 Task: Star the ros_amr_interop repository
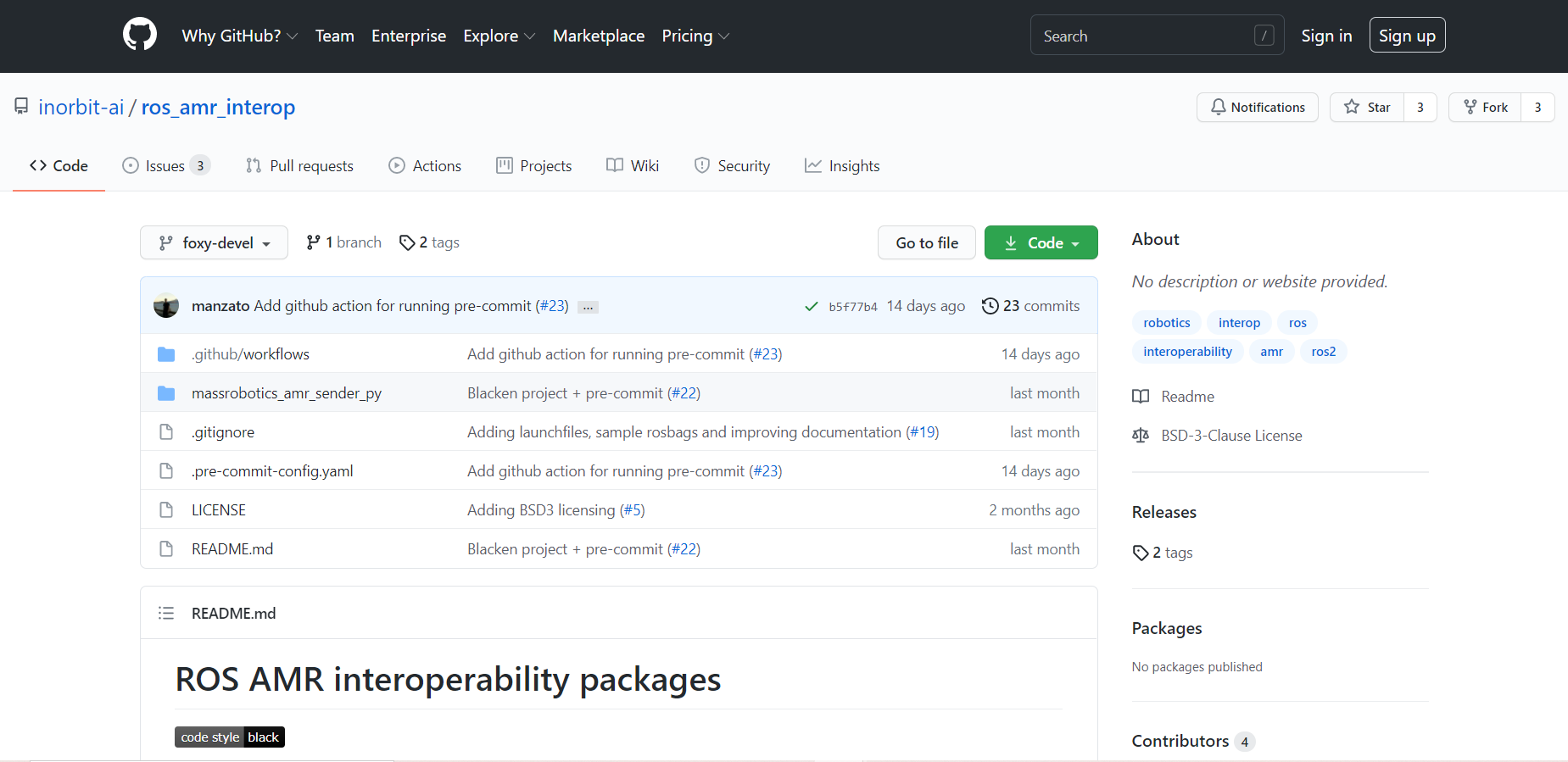pos(1367,108)
